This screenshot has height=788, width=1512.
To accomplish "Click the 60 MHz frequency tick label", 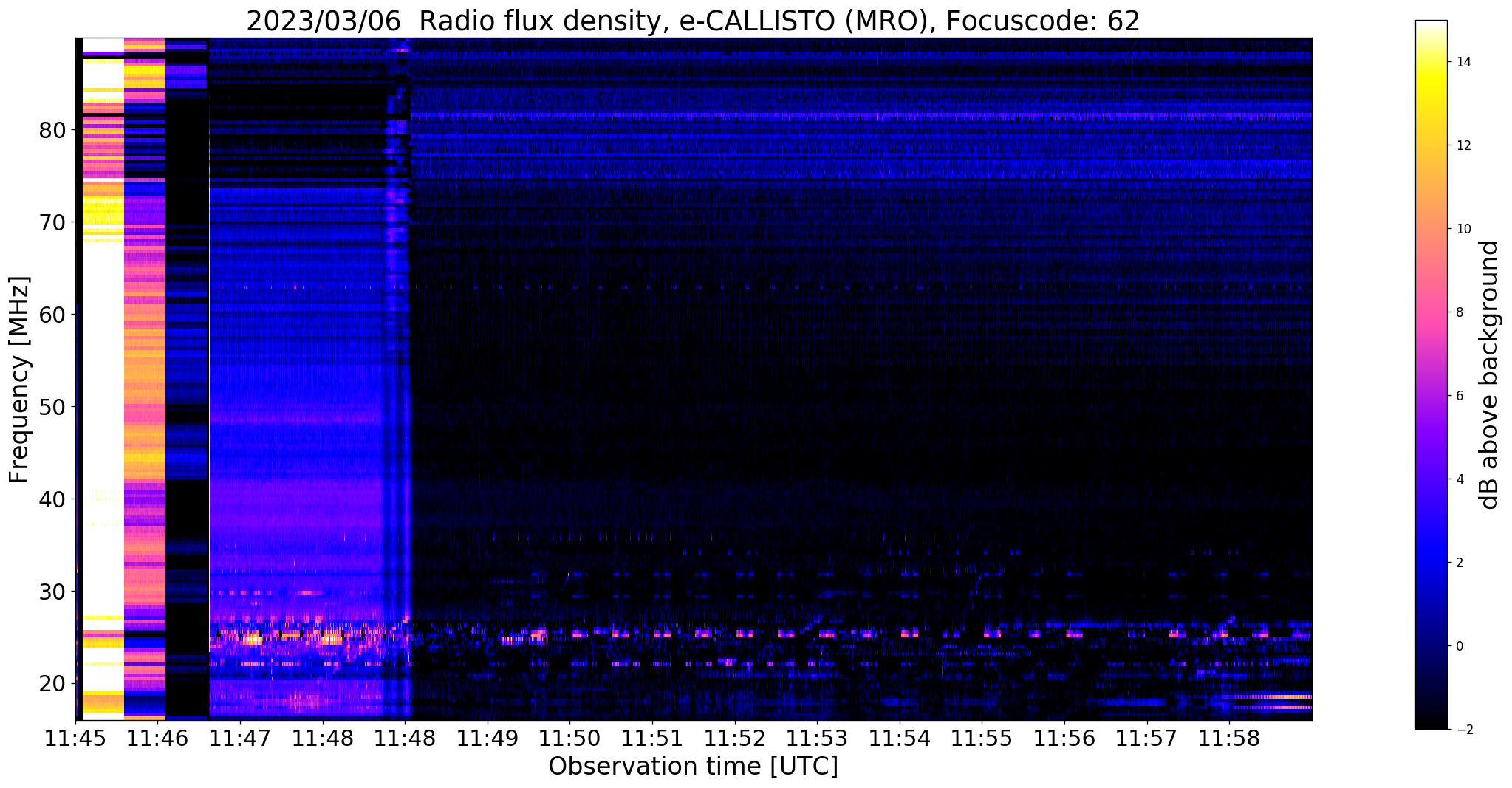I will (x=52, y=315).
